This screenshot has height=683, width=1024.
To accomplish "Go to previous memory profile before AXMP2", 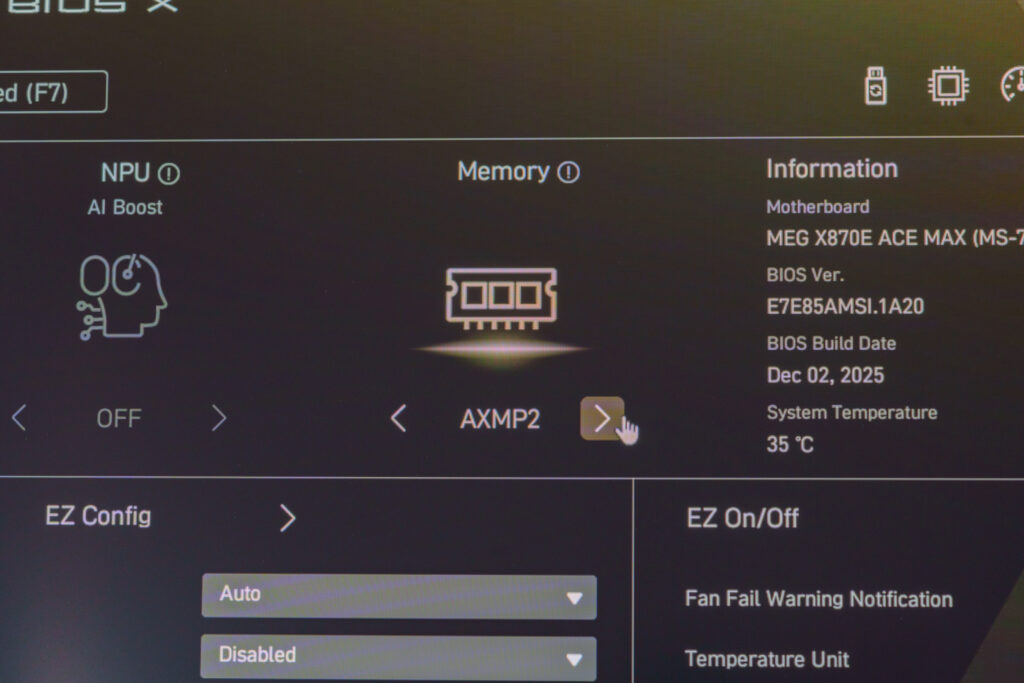I will [398, 418].
